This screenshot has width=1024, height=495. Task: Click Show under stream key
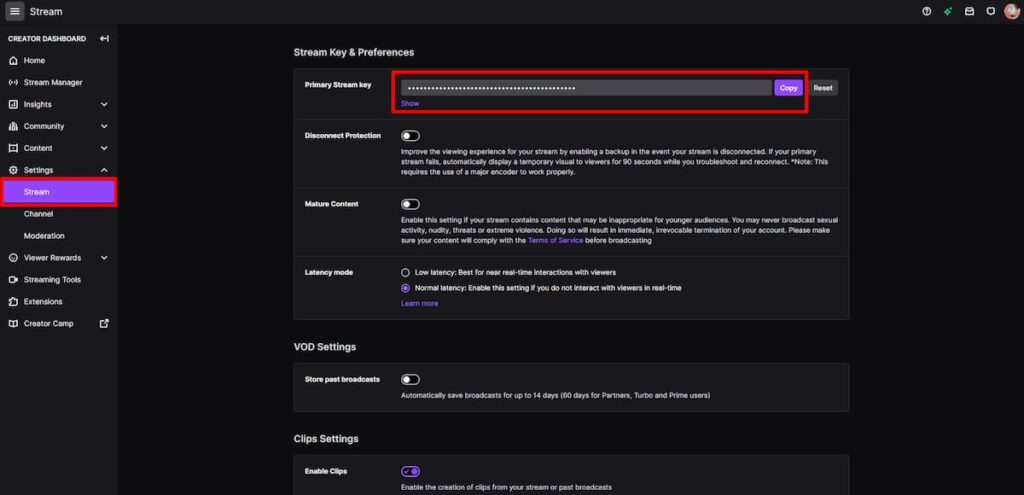coord(410,103)
